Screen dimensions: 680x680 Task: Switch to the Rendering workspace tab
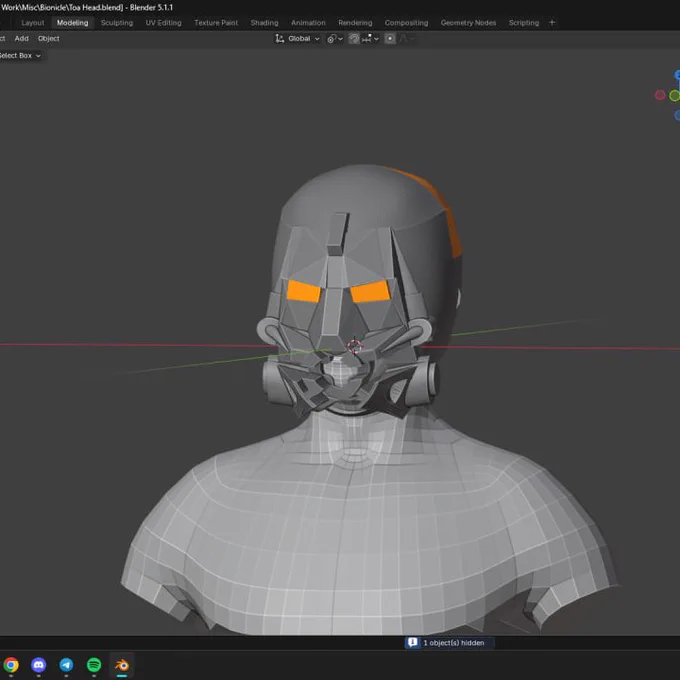pos(355,23)
